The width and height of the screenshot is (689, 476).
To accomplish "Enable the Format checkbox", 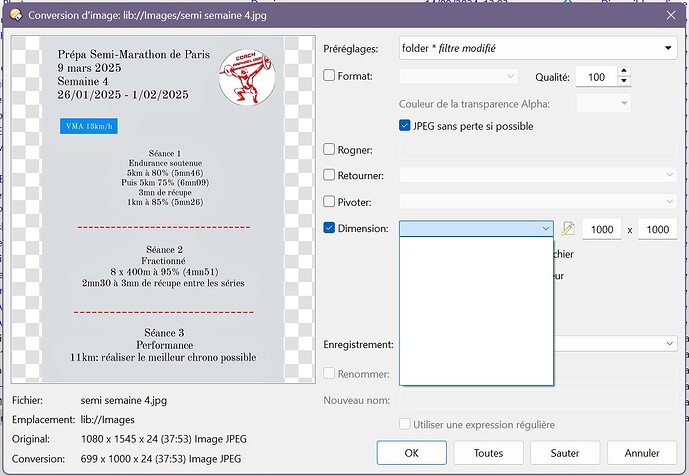I will point(329,75).
